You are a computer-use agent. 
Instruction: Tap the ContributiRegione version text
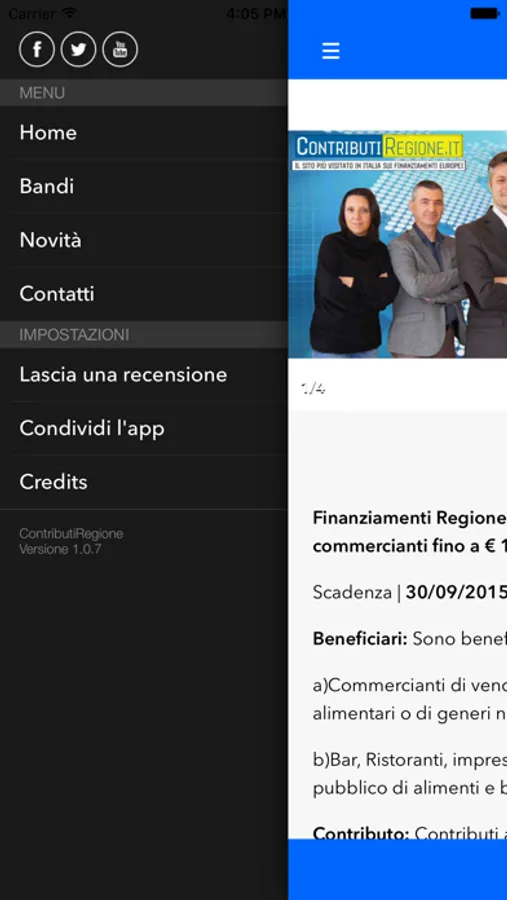71,541
